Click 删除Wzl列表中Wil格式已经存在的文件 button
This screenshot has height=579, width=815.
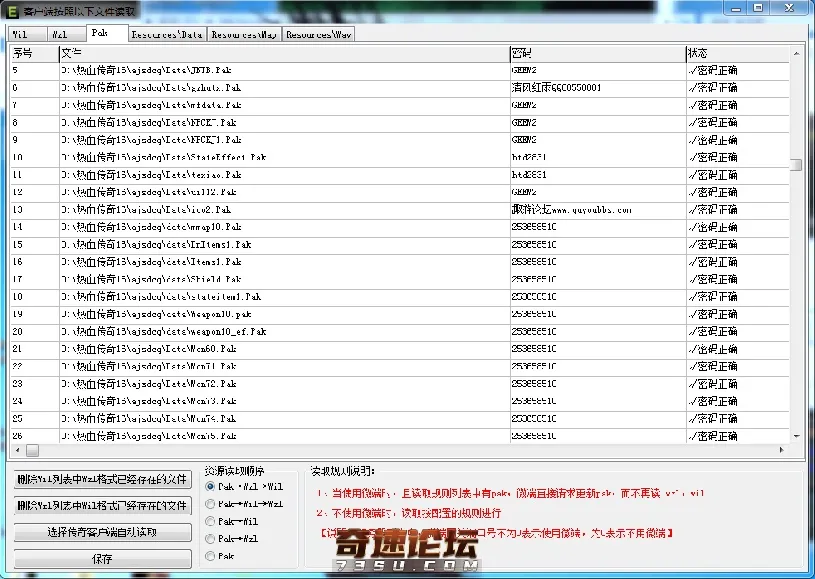102,505
